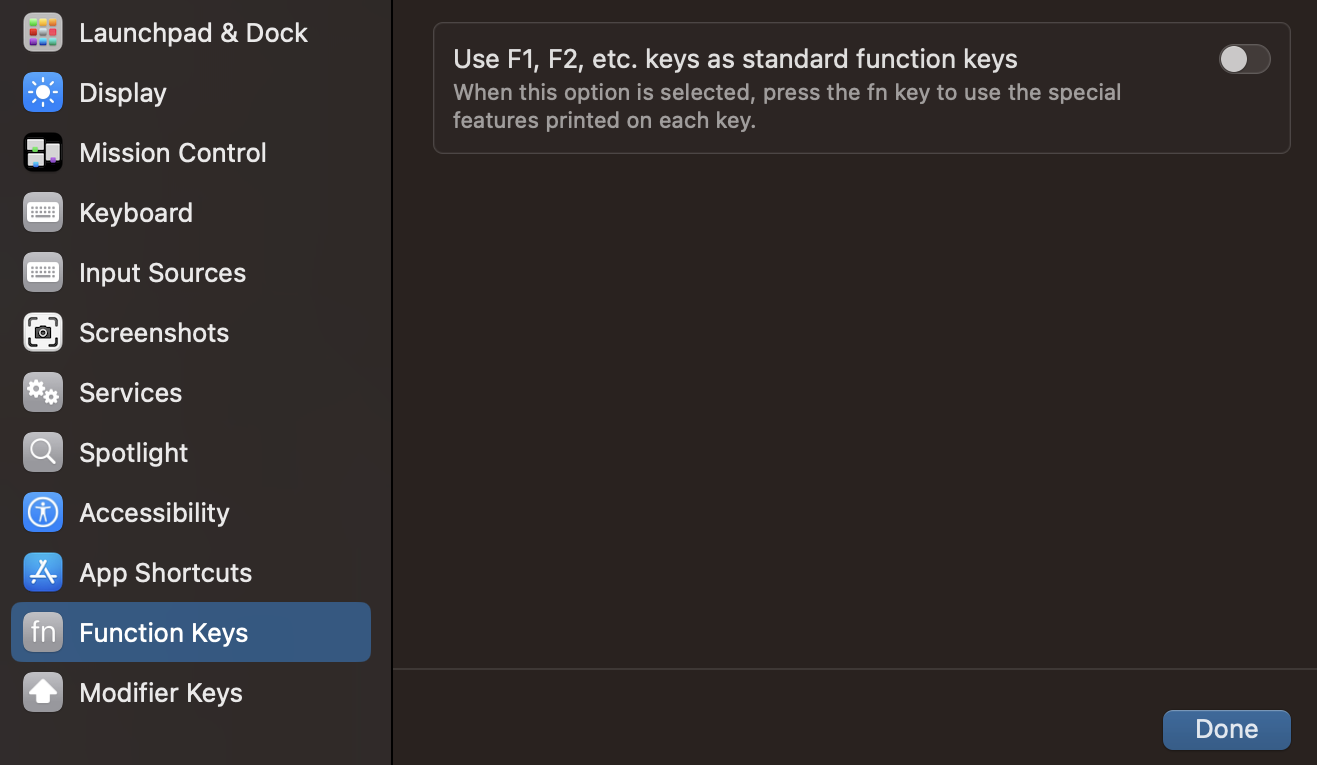
Task: Click the Accessibility icon
Action: pos(42,512)
